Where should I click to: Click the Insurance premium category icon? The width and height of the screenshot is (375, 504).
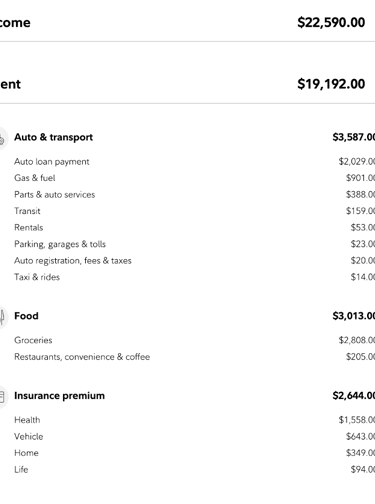tap(2, 397)
